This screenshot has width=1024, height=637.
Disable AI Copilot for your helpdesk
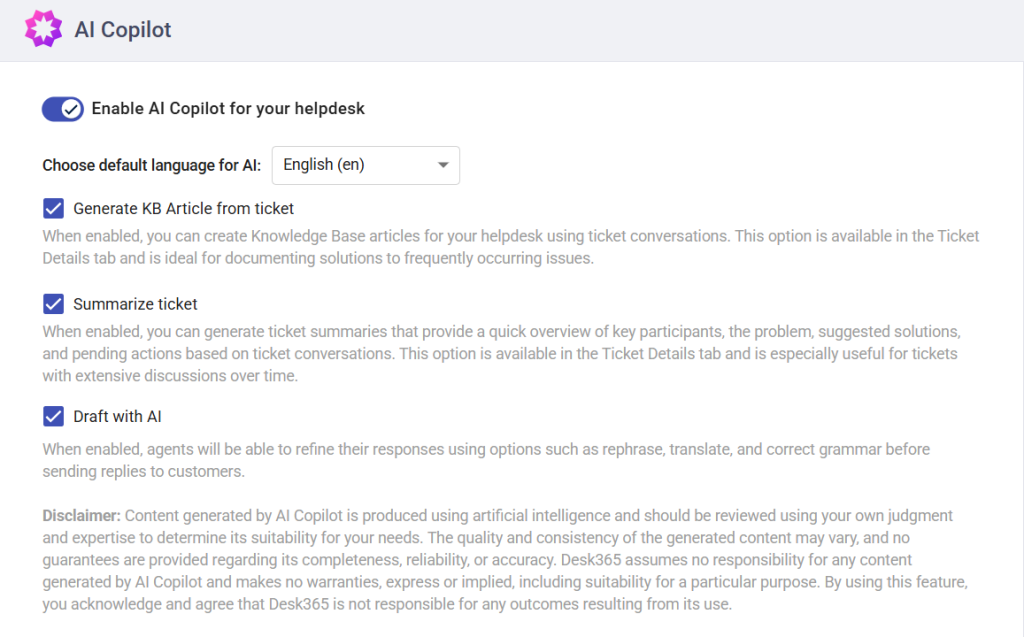(62, 109)
